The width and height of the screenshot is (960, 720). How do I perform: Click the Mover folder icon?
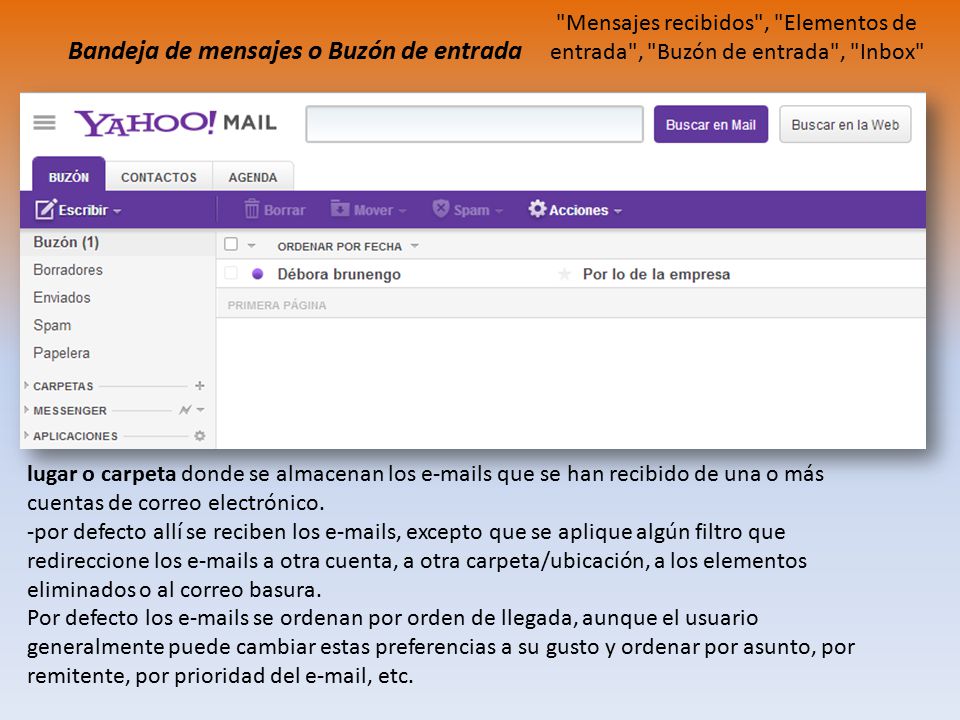click(340, 208)
